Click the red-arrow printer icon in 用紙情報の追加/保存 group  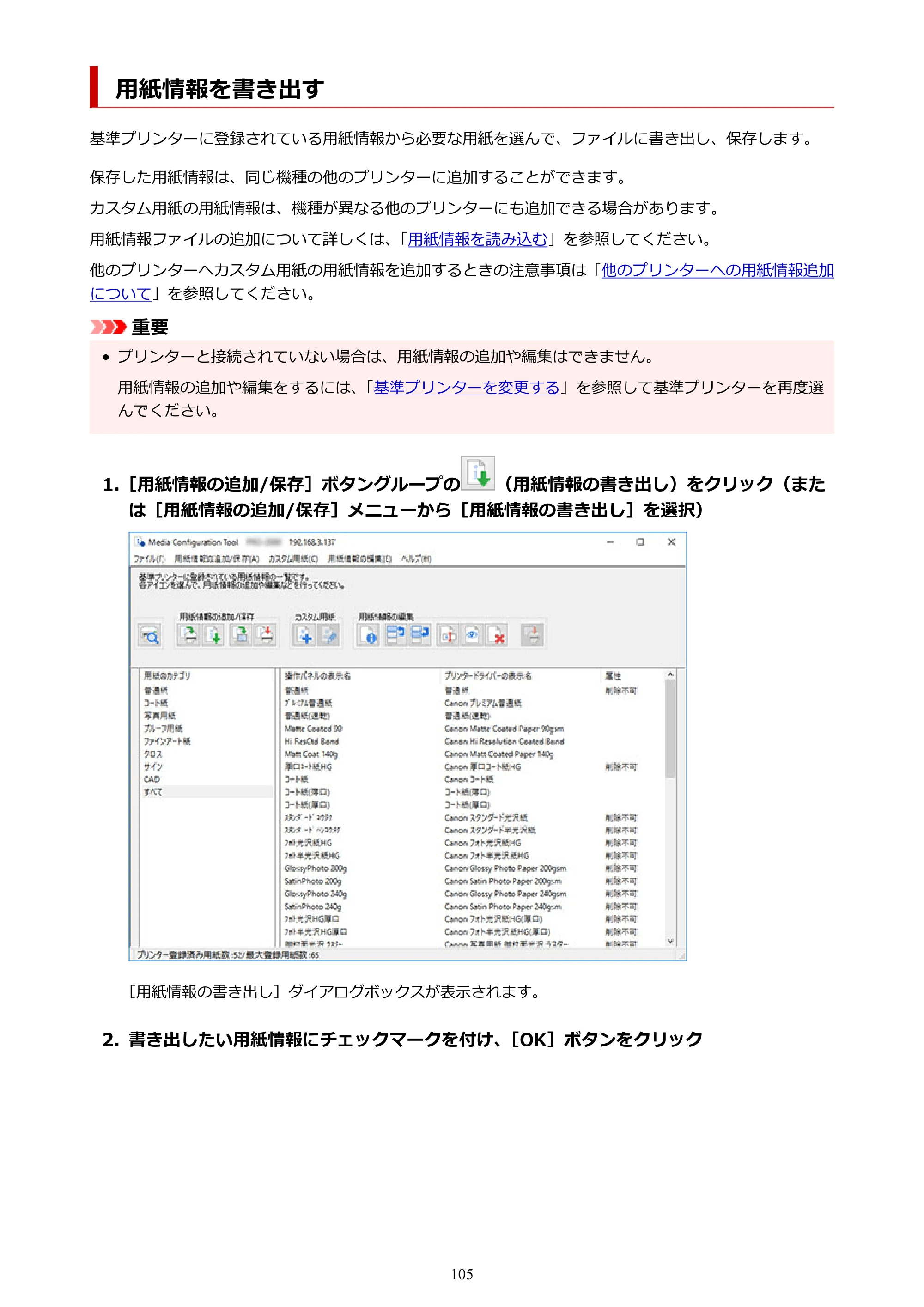[266, 635]
